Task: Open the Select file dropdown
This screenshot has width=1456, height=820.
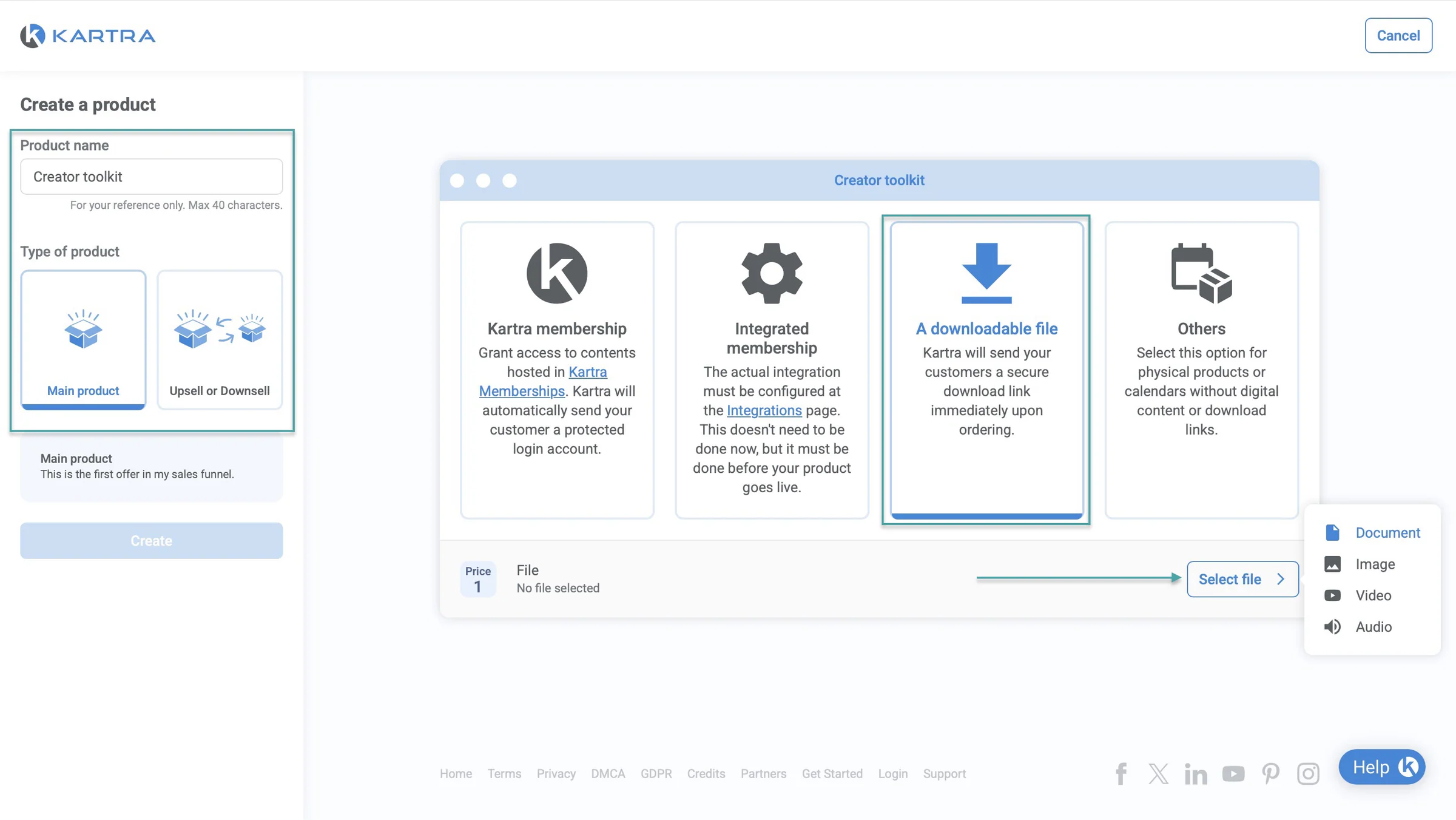Action: tap(1242, 579)
